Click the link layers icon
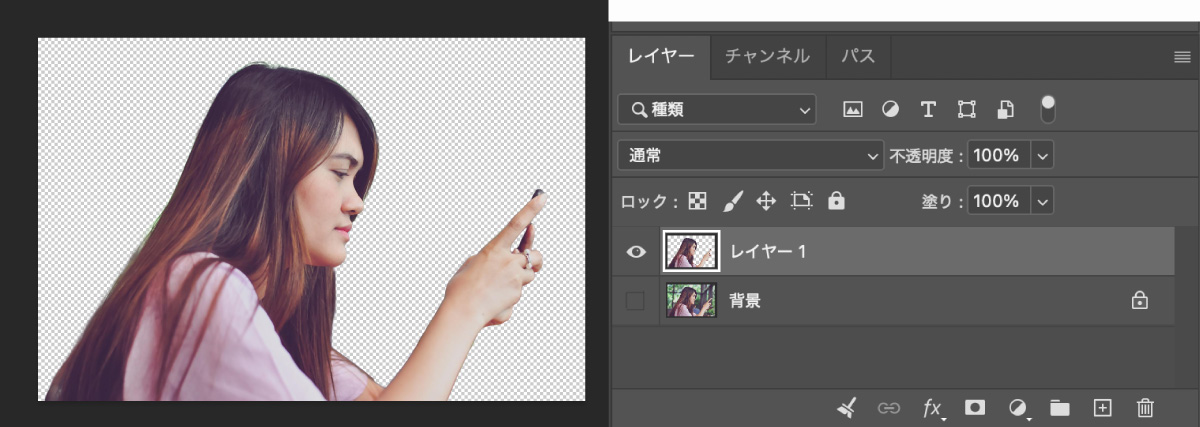1200x427 pixels. click(888, 407)
